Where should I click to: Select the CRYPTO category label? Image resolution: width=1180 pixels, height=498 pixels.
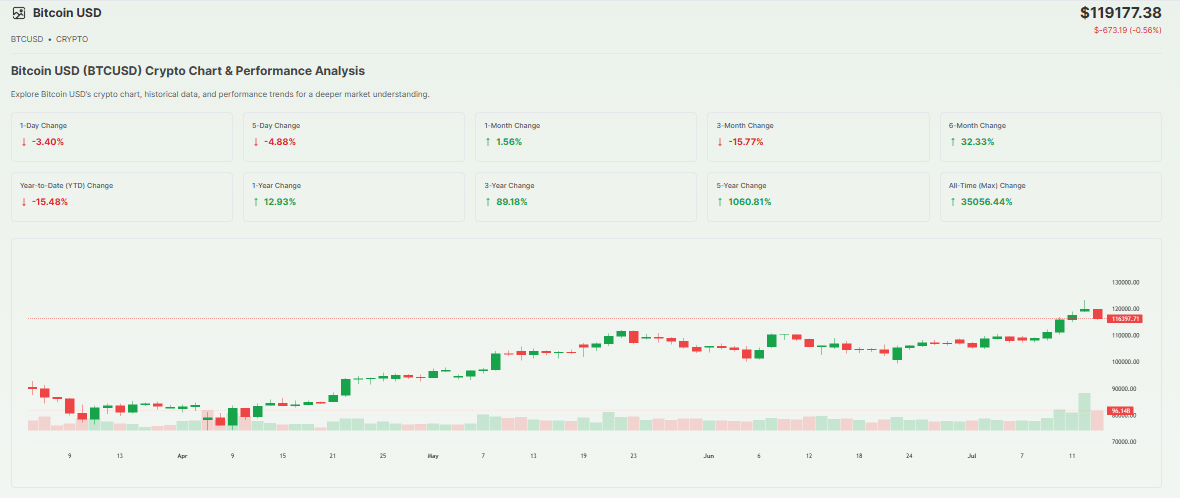tap(72, 38)
